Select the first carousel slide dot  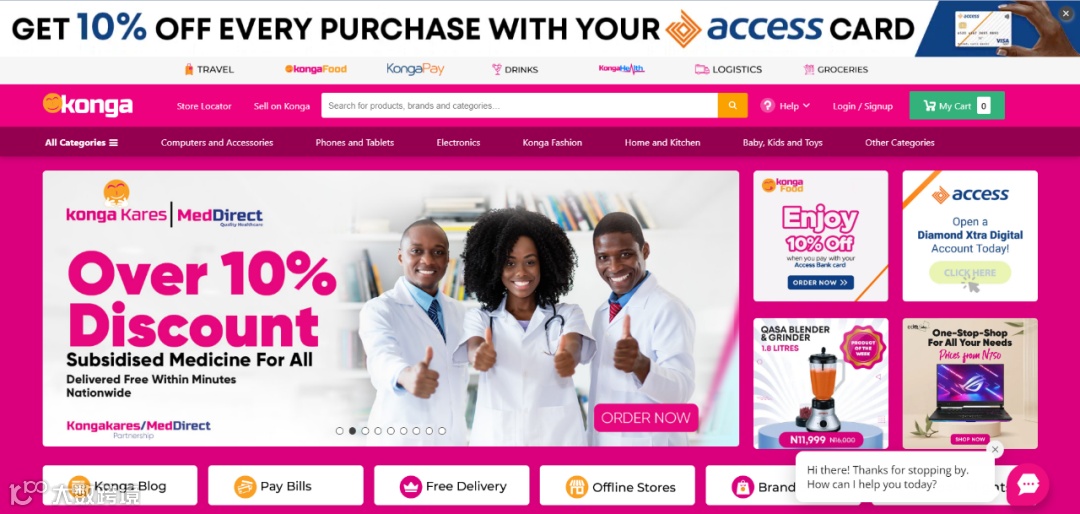(x=340, y=431)
